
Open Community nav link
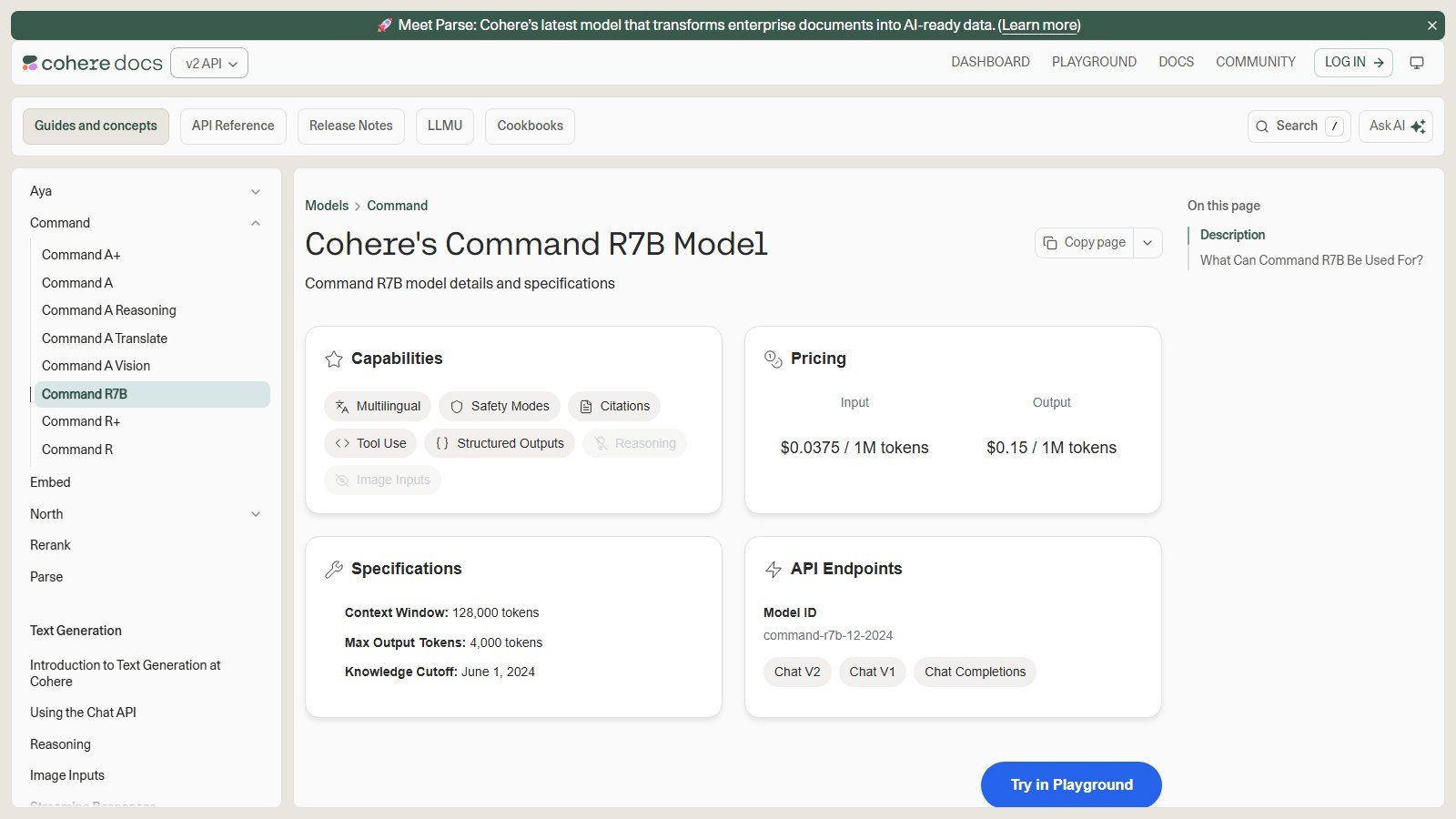pyautogui.click(x=1256, y=62)
